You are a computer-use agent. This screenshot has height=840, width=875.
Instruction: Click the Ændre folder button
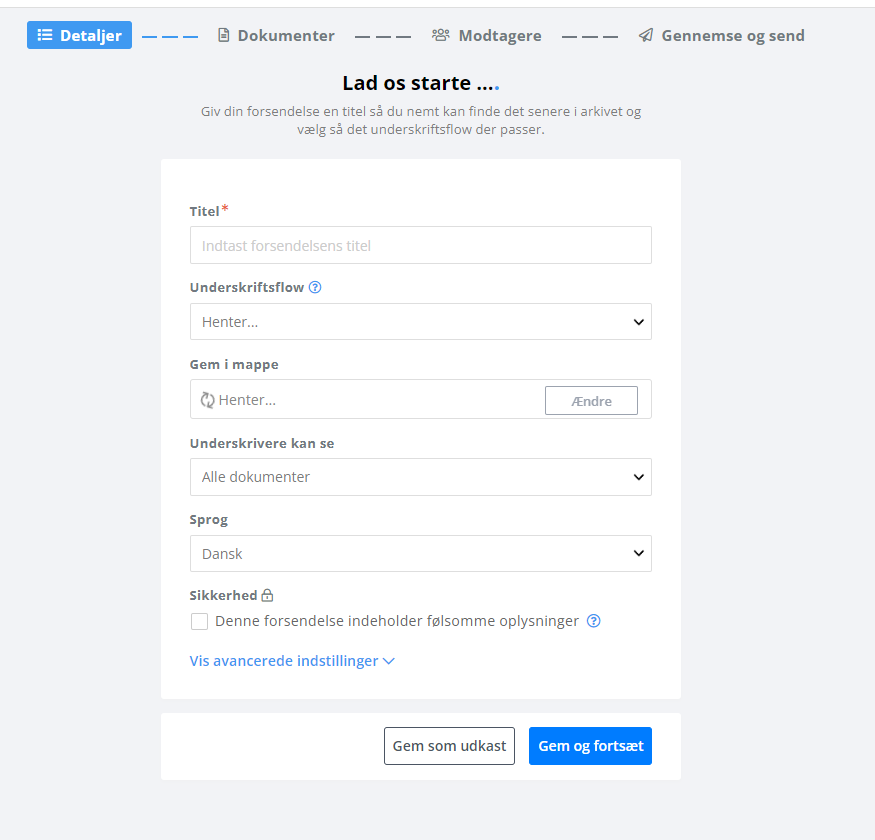(x=592, y=401)
